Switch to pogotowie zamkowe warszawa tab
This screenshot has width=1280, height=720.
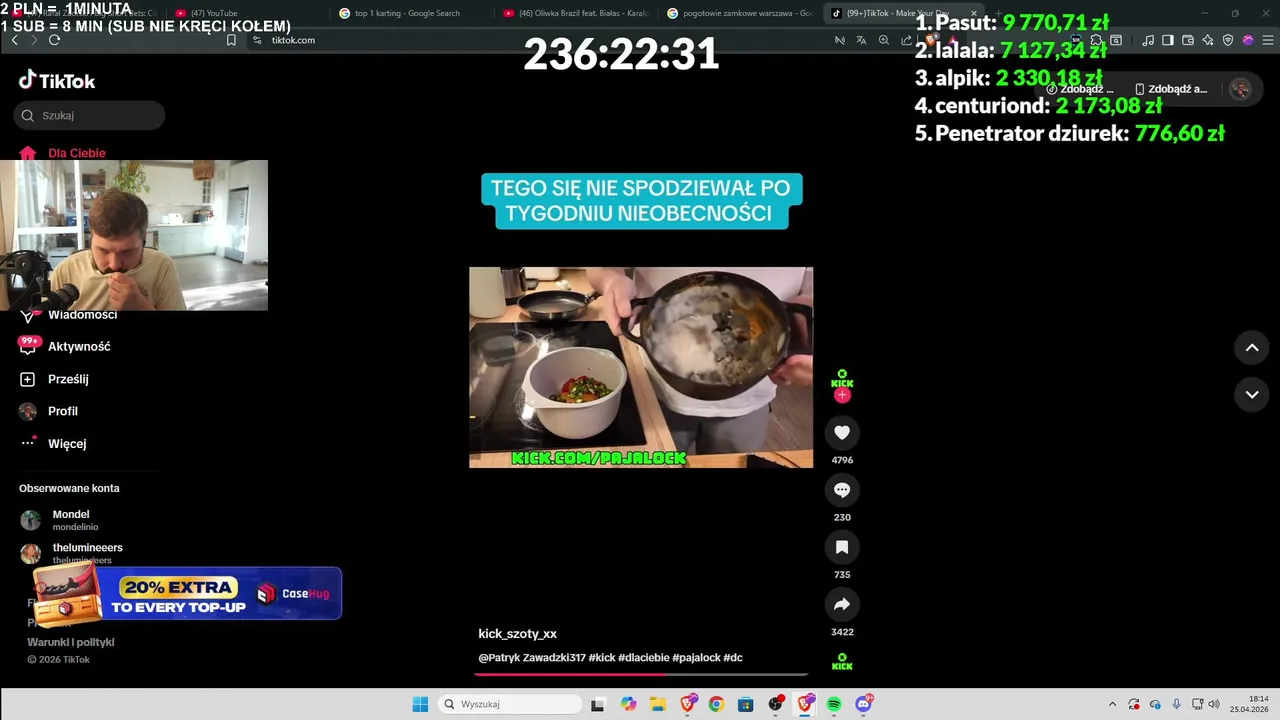pyautogui.click(x=738, y=13)
